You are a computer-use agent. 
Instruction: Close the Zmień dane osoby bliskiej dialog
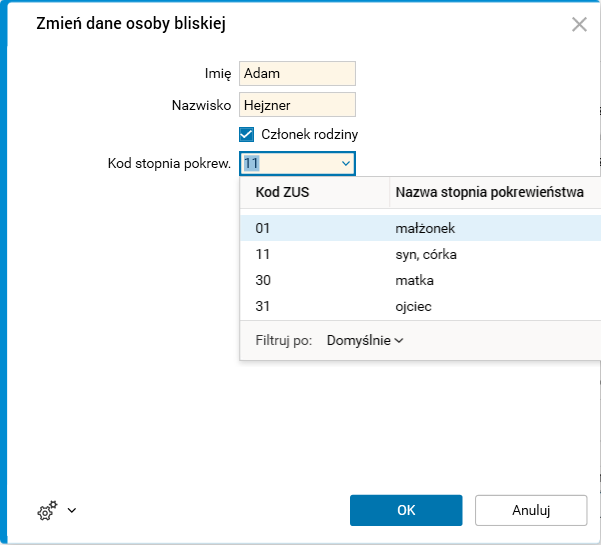point(579,25)
